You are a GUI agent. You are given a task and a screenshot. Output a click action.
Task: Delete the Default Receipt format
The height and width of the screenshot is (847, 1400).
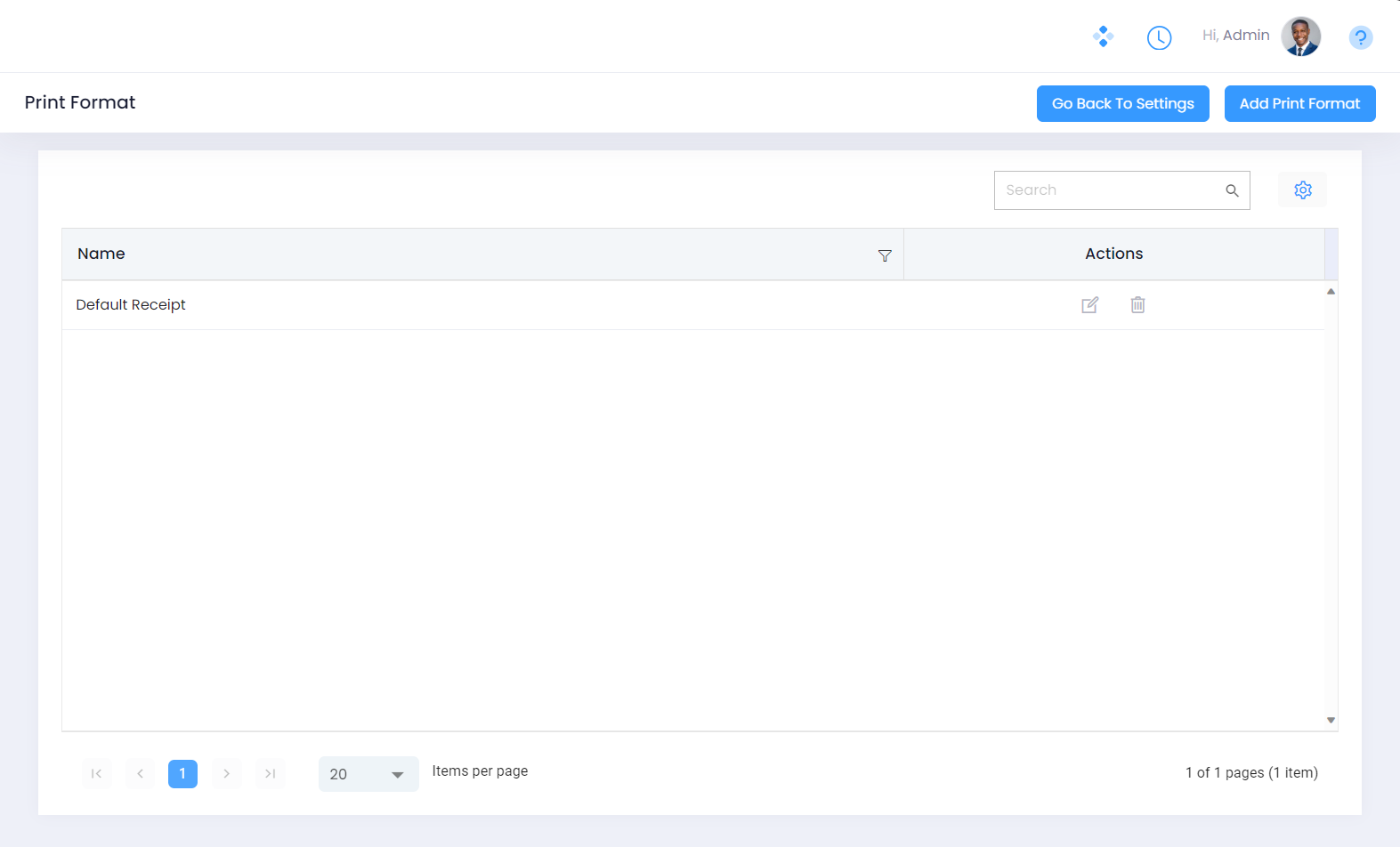[x=1137, y=305]
